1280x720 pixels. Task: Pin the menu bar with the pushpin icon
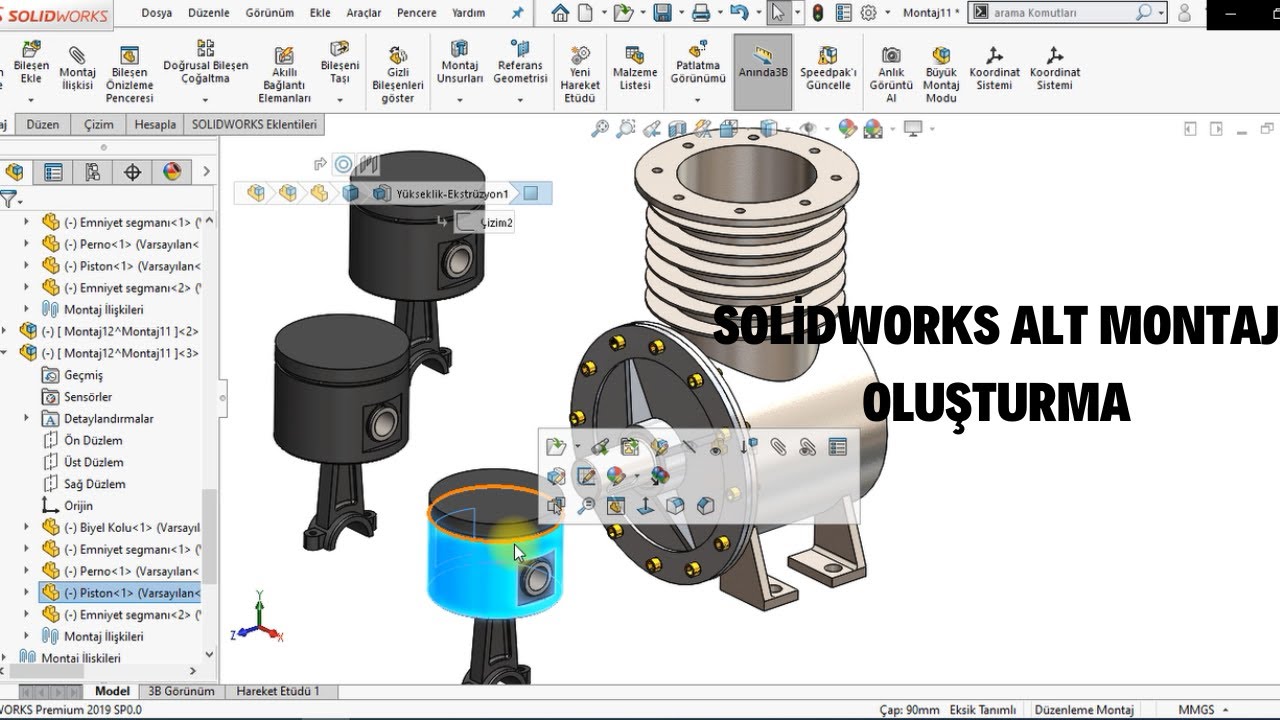[x=517, y=13]
